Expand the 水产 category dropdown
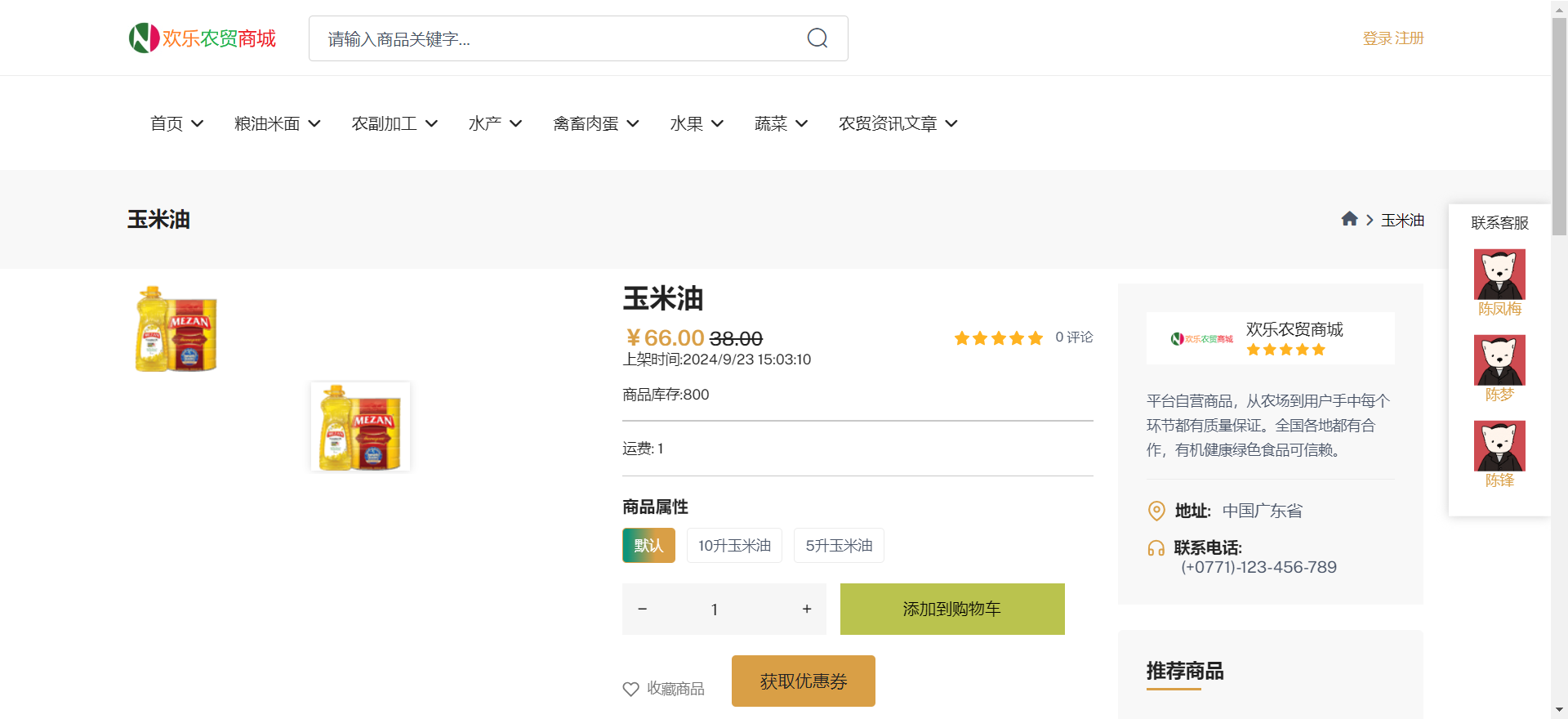 pyautogui.click(x=495, y=123)
